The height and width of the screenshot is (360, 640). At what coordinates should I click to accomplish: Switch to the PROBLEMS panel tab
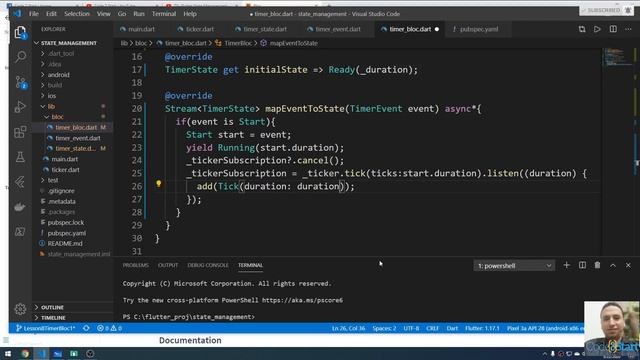click(136, 265)
